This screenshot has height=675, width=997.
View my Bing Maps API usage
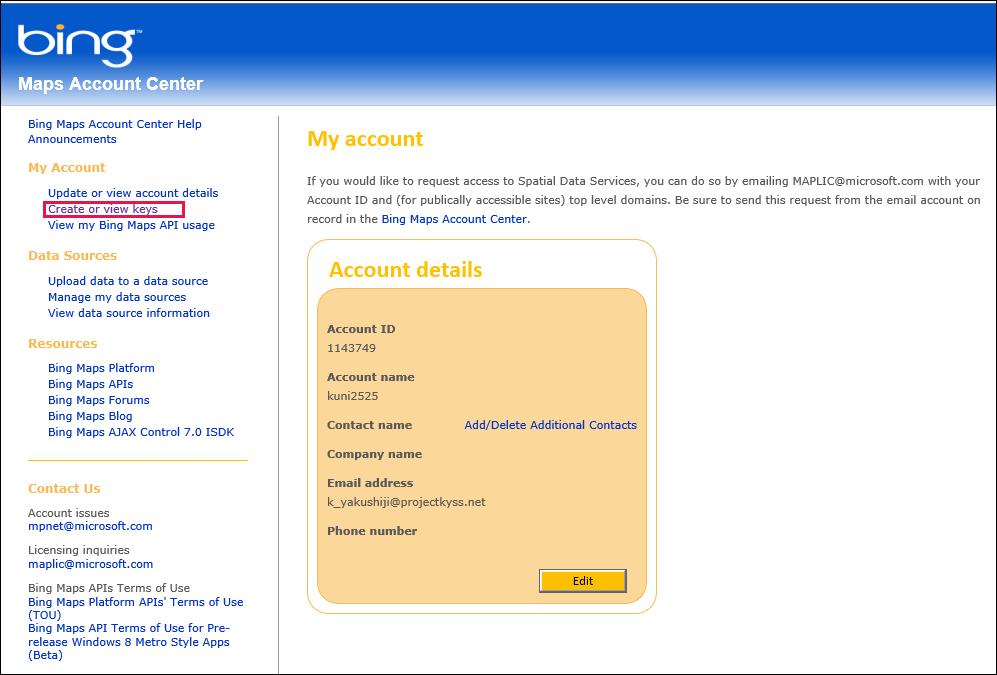[132, 225]
